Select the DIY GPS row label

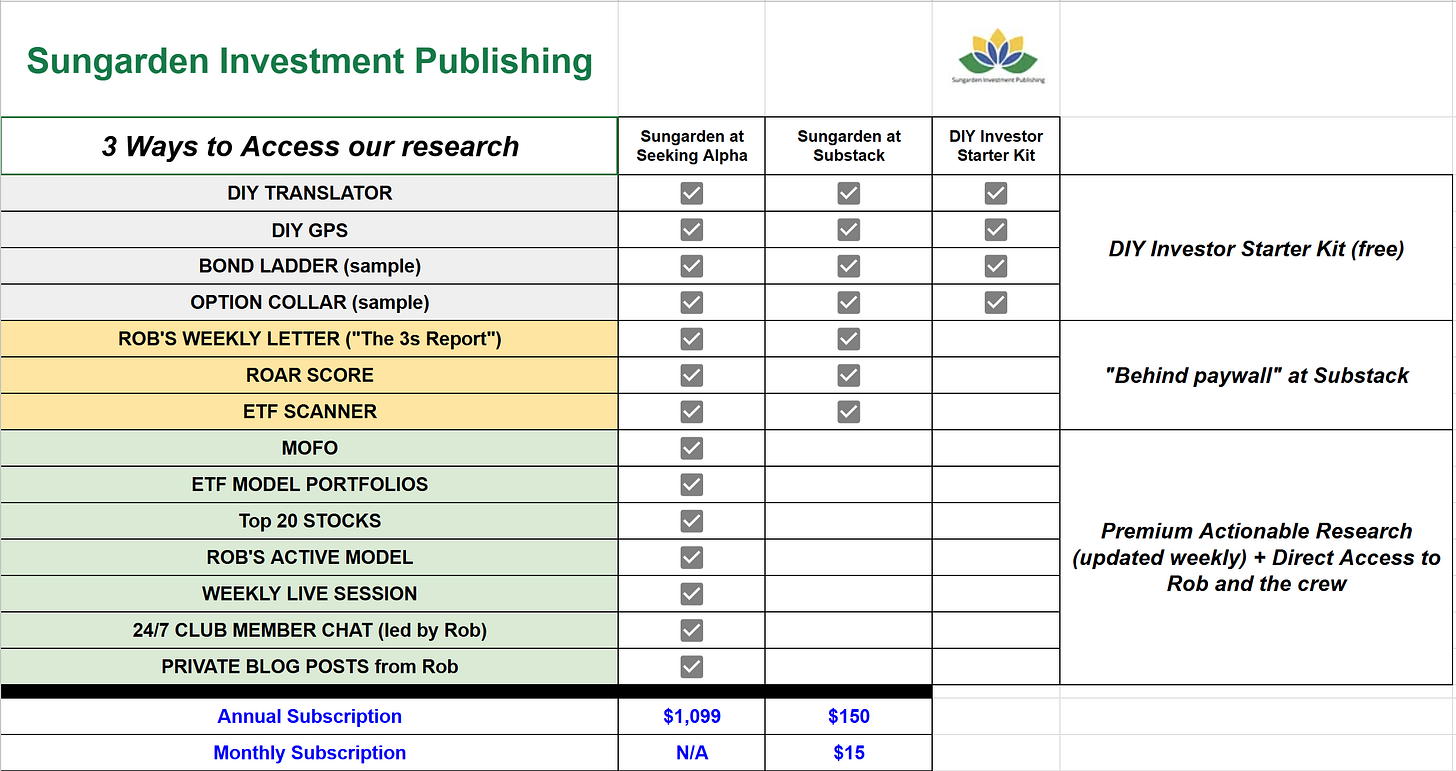310,230
